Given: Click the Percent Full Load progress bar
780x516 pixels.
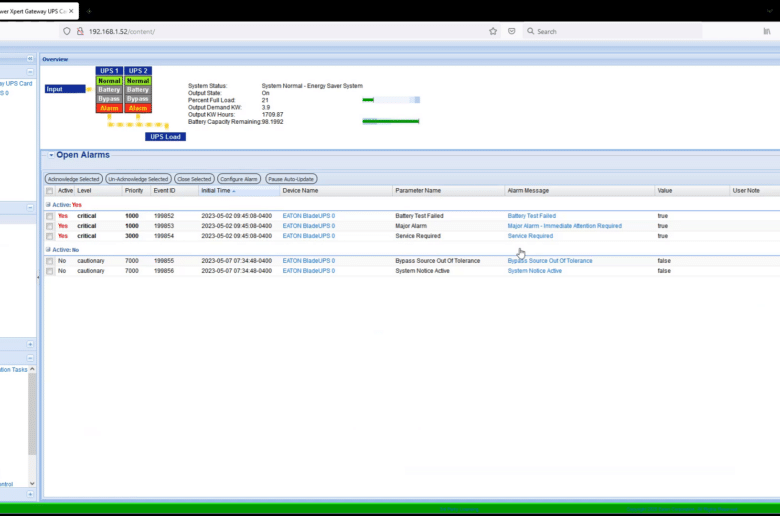Looking at the screenshot, I should point(391,100).
